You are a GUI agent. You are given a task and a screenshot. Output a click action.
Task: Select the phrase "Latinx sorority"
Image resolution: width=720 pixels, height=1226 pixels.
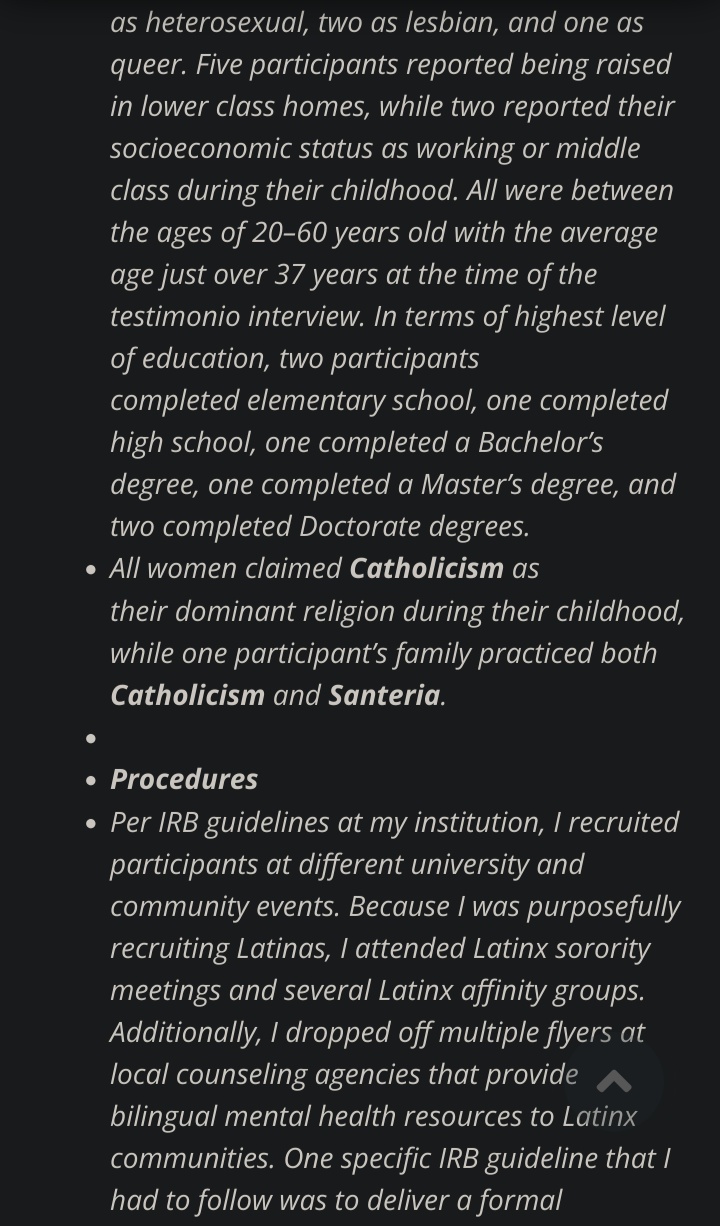pos(561,947)
